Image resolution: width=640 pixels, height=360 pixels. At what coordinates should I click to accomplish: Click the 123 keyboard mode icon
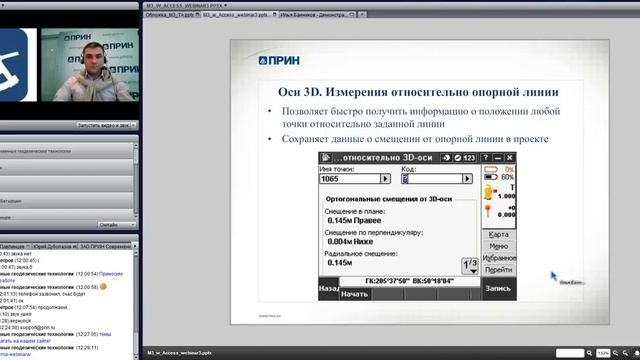469,158
